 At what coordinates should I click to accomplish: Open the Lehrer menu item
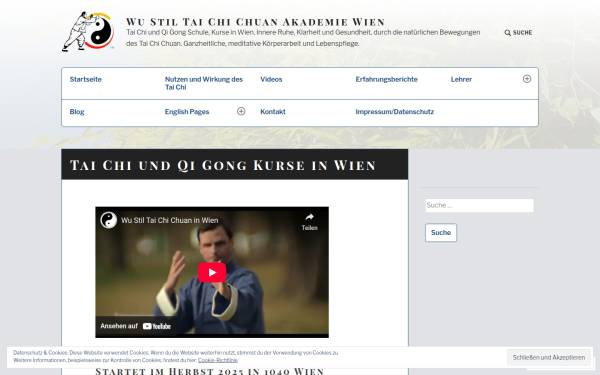point(461,80)
